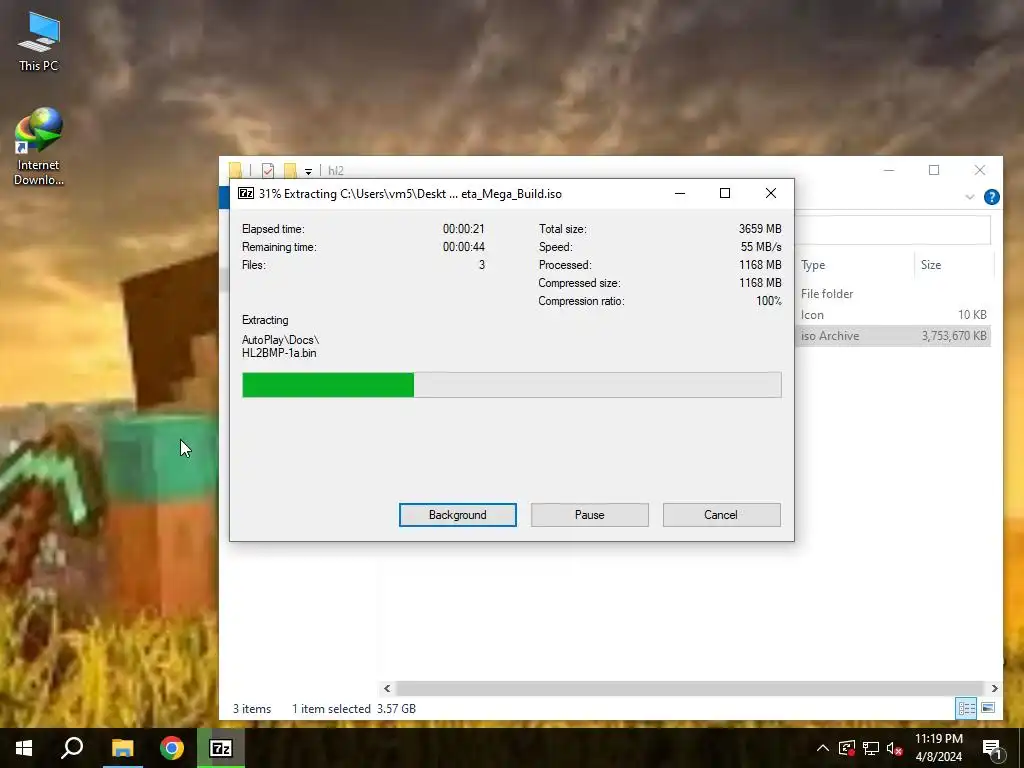The image size is (1024, 768).
Task: Open taskbar Search
Action: pyautogui.click(x=72, y=748)
